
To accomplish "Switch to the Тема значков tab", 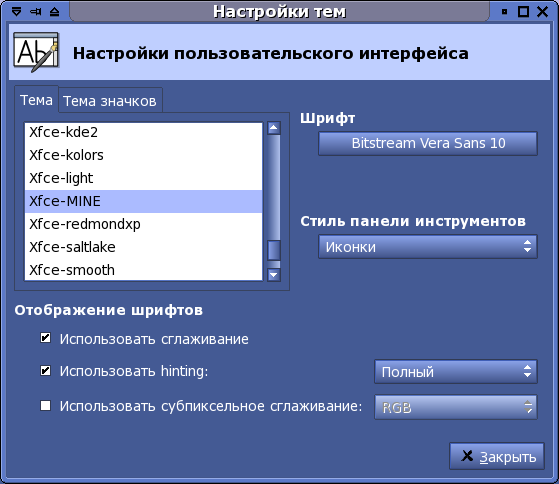I will tap(110, 101).
